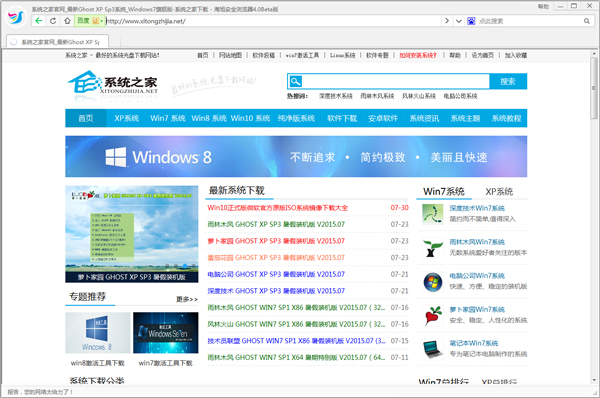Open Win8 系统 navigation item
The height and width of the screenshot is (398, 600).
pyautogui.click(x=209, y=118)
